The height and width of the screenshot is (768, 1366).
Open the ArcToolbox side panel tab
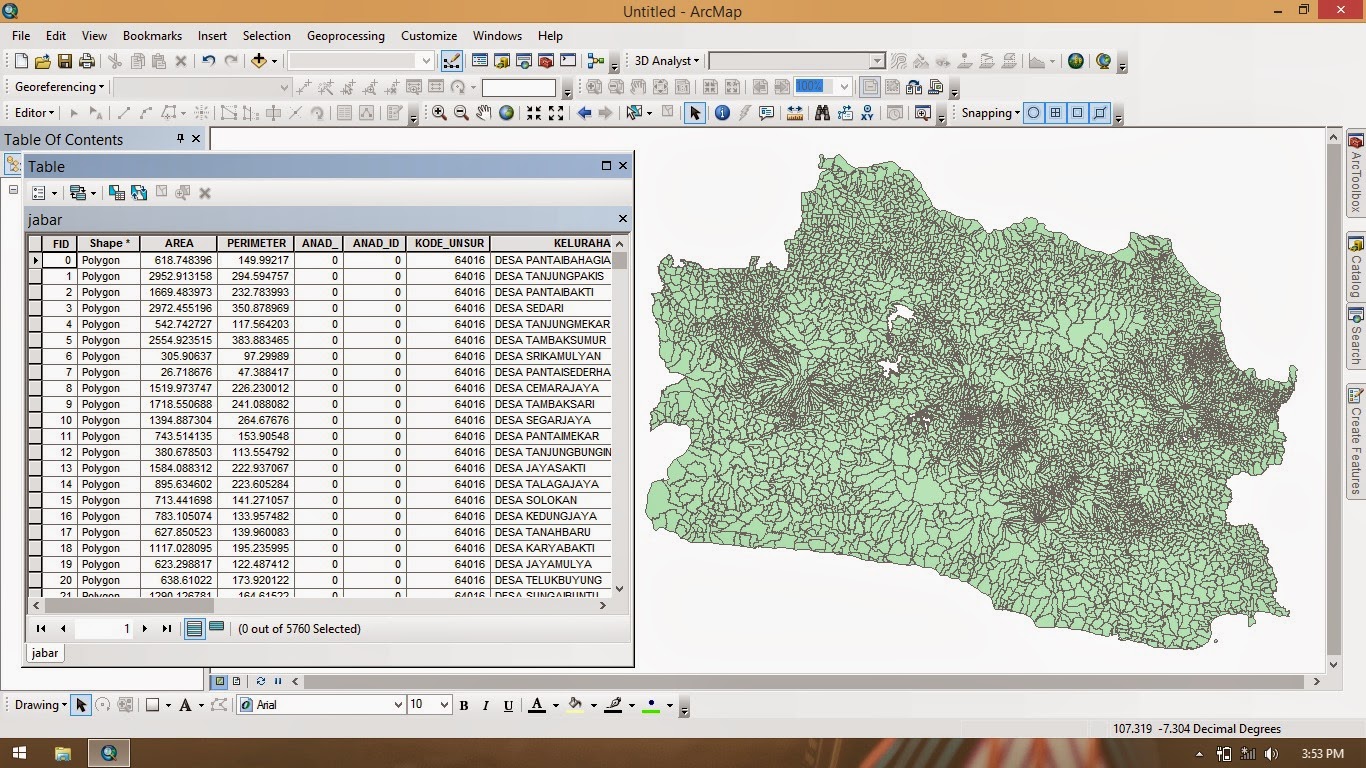click(1356, 175)
